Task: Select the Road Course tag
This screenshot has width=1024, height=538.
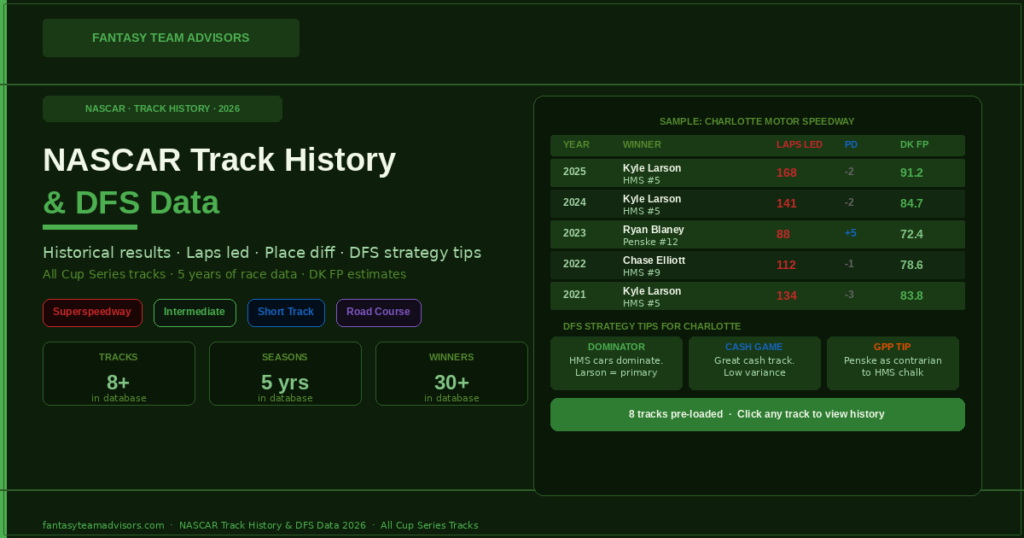Action: pyautogui.click(x=379, y=313)
